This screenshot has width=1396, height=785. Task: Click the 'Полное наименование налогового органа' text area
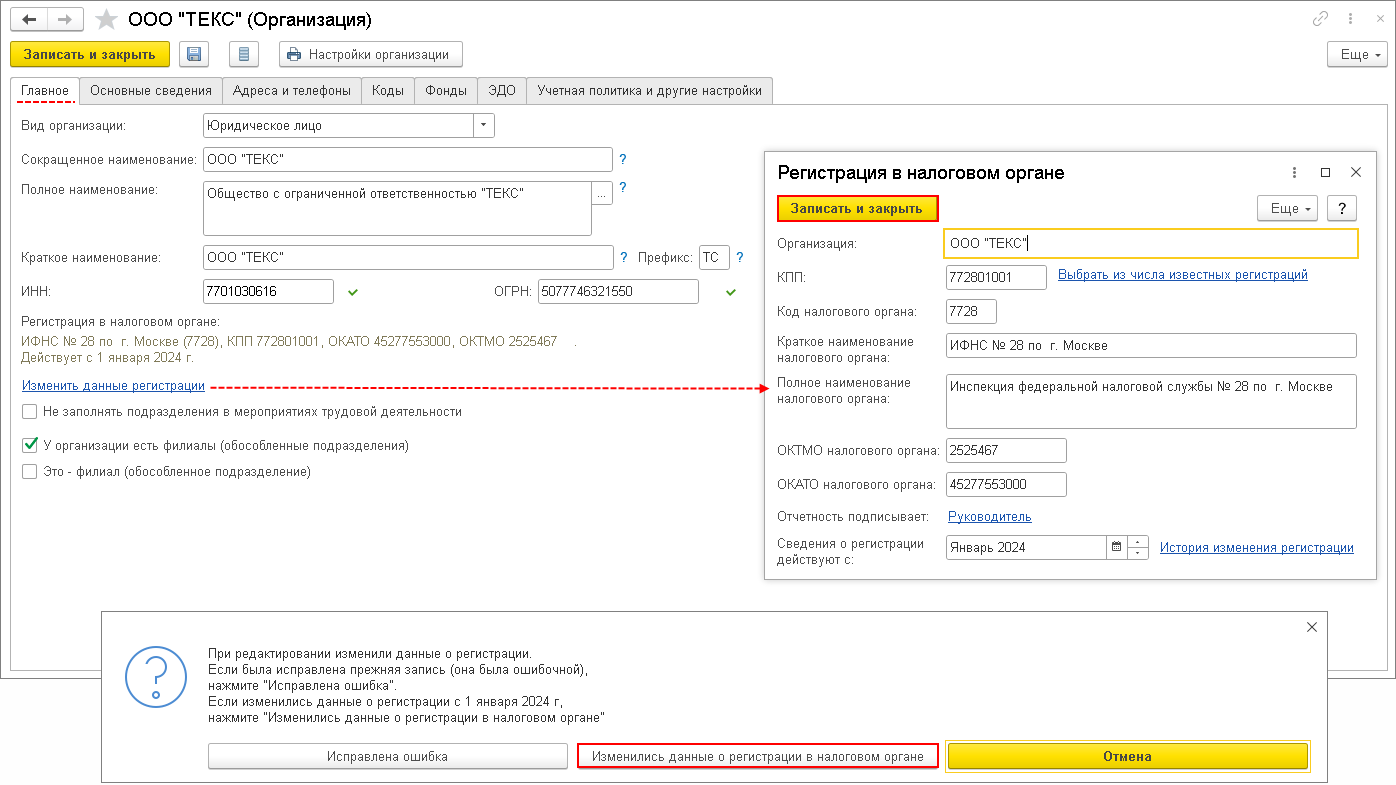click(x=1151, y=401)
